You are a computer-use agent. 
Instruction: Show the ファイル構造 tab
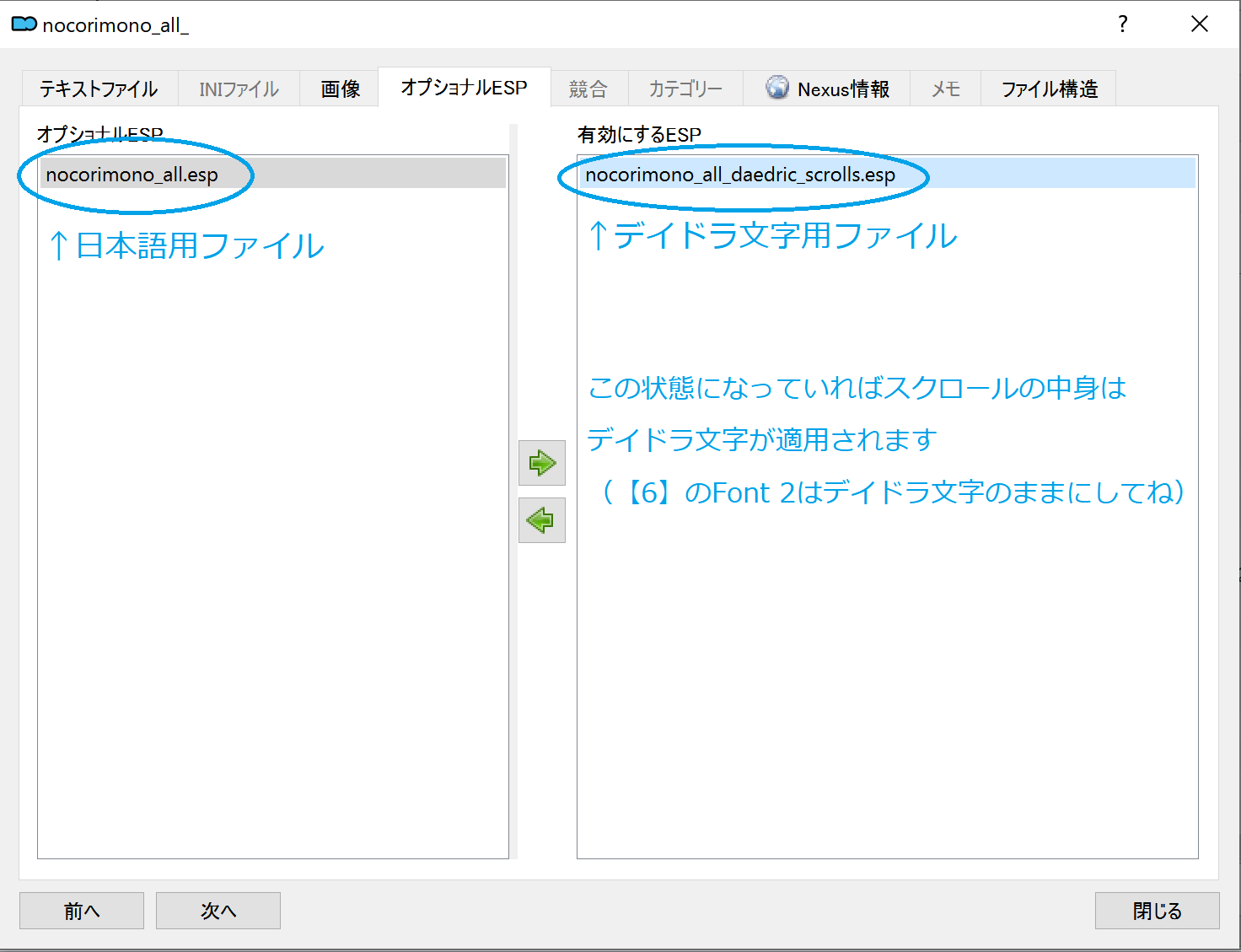click(1049, 89)
